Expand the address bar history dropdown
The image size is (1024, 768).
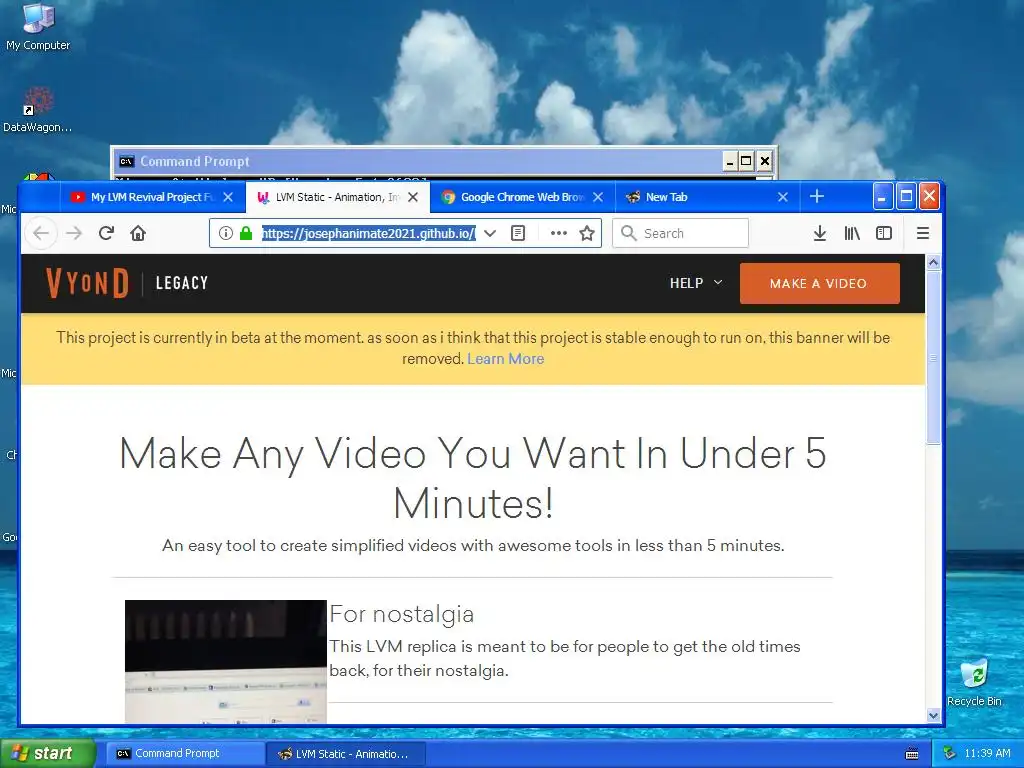tap(490, 233)
